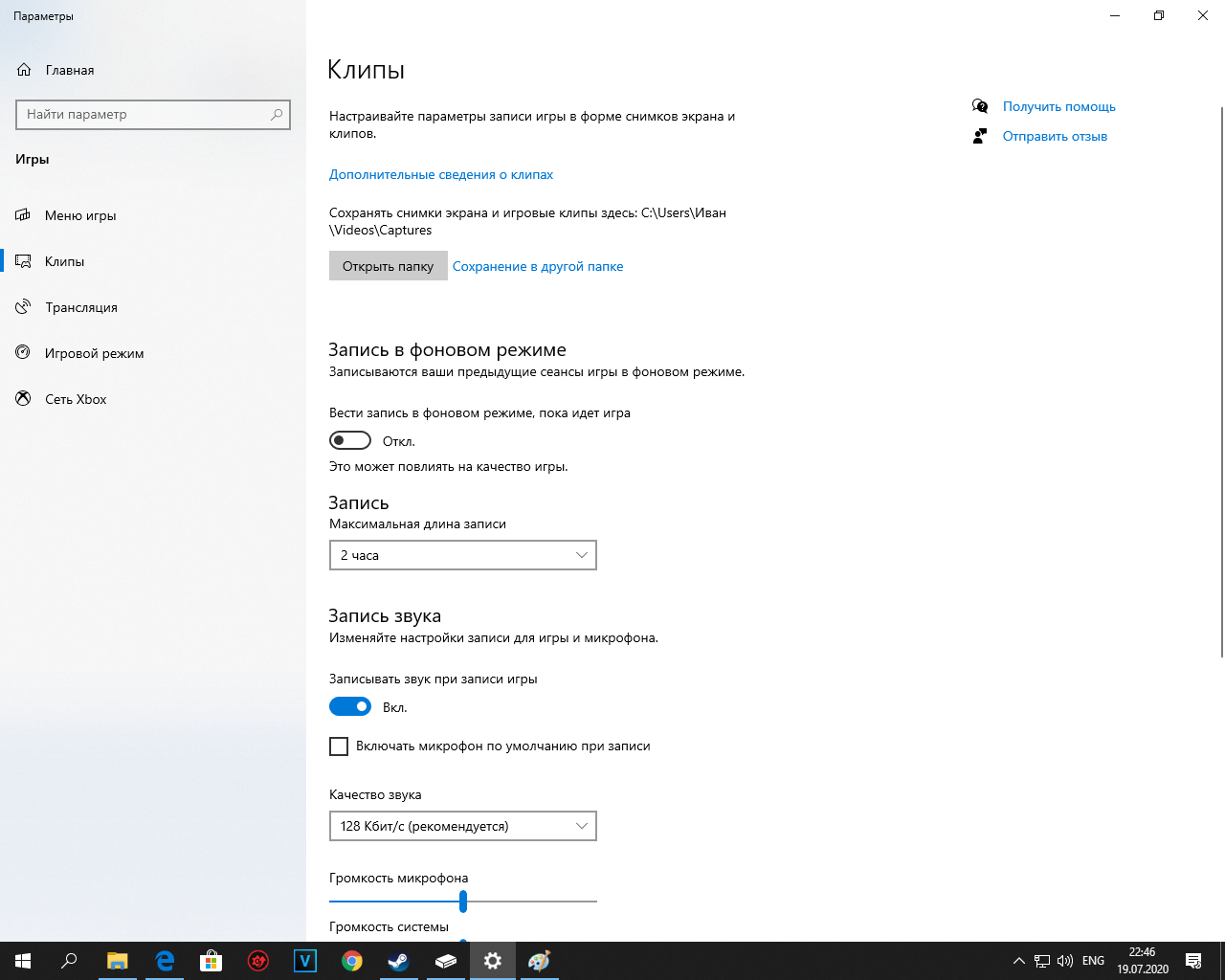Open the Главная home page
Viewport: 1225px width, 980px height.
coord(56,70)
